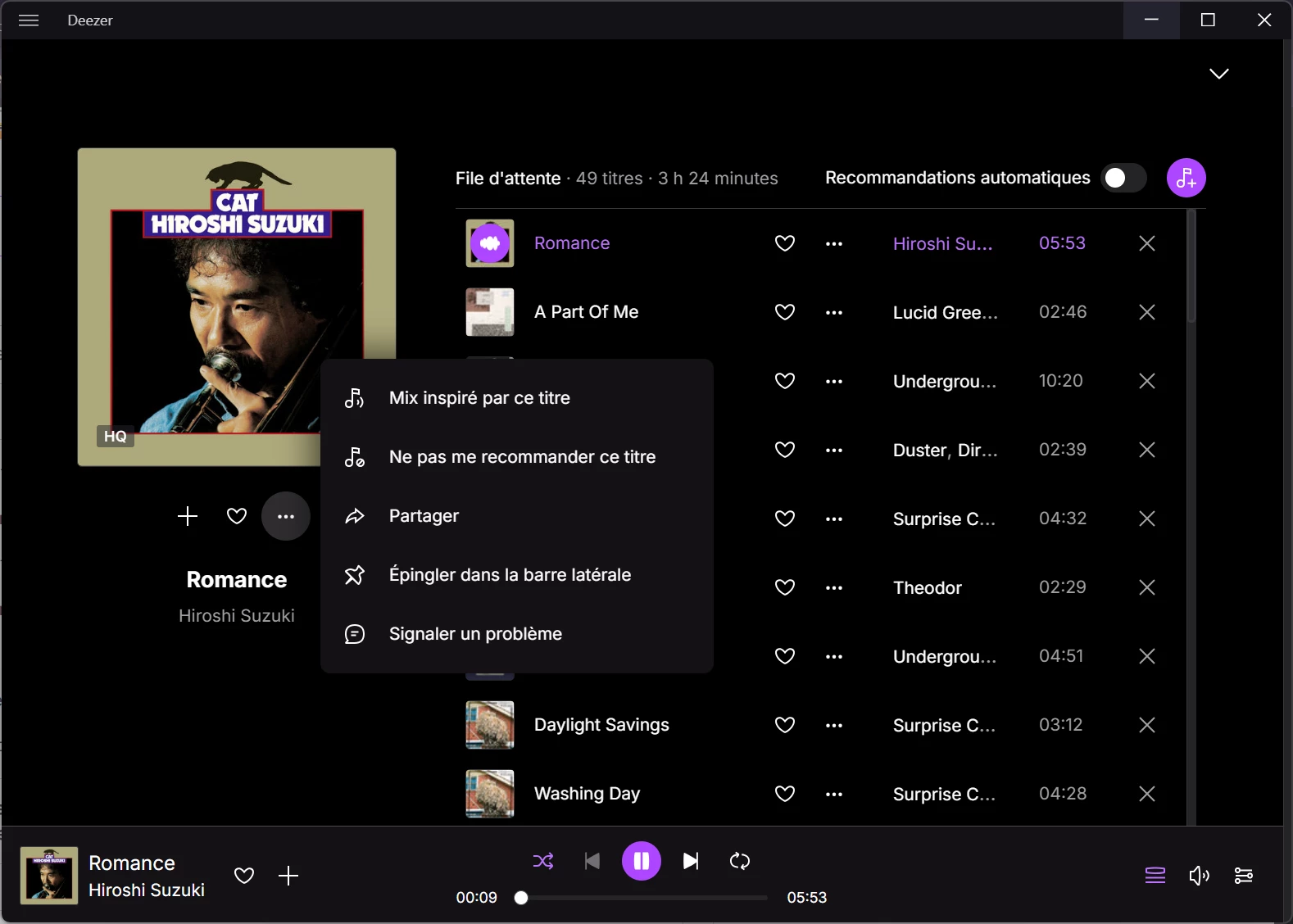Open options for the 04:51 track
Screen dimensions: 1293x924
point(834,656)
